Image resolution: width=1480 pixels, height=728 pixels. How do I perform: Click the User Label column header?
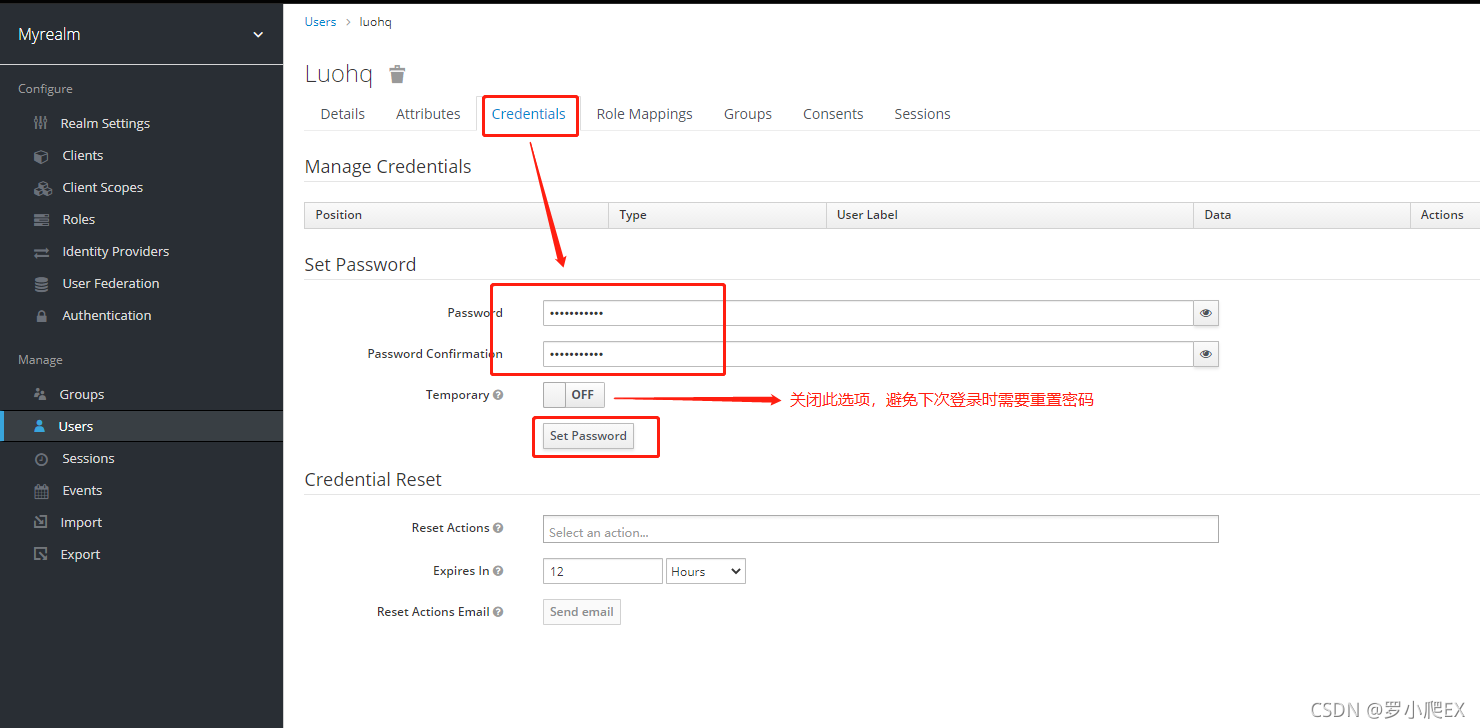pyautogui.click(x=1010, y=215)
